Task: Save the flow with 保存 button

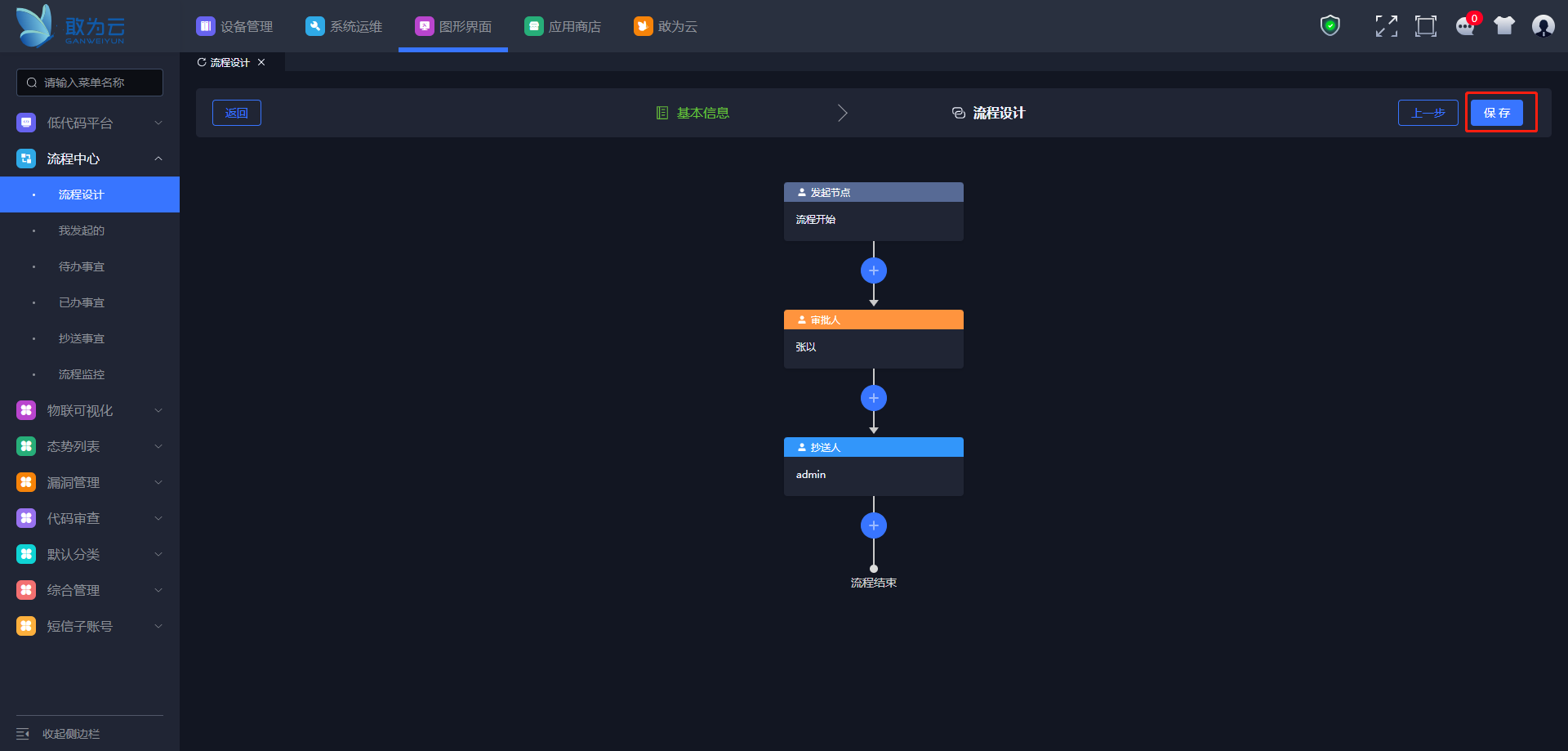Action: point(1497,113)
